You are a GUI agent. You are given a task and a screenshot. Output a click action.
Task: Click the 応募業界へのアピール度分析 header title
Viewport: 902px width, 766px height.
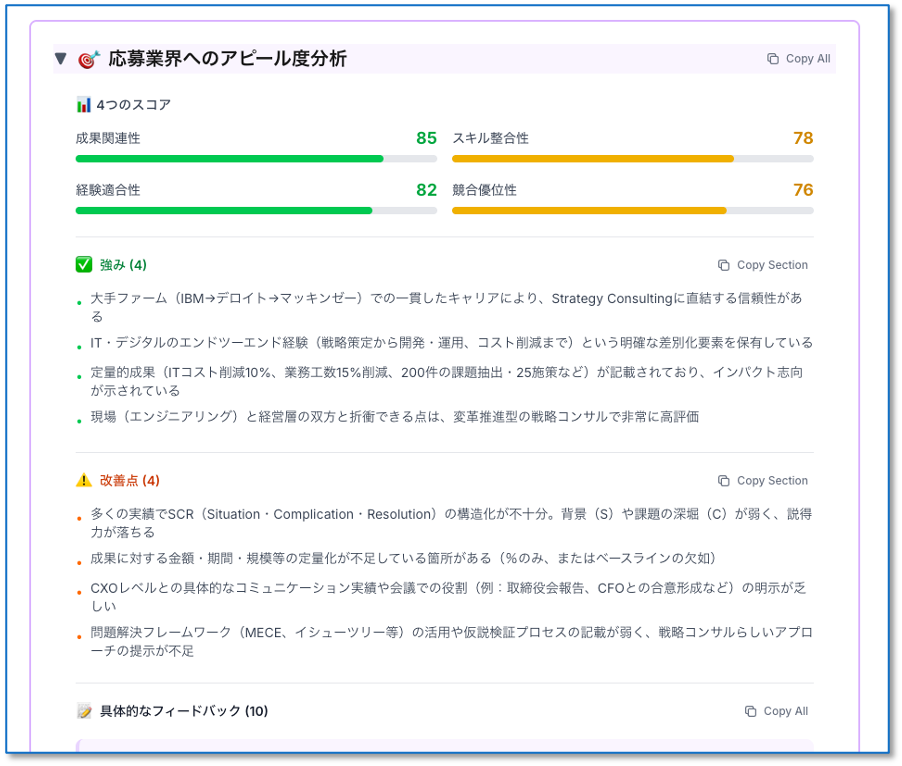coord(227,59)
